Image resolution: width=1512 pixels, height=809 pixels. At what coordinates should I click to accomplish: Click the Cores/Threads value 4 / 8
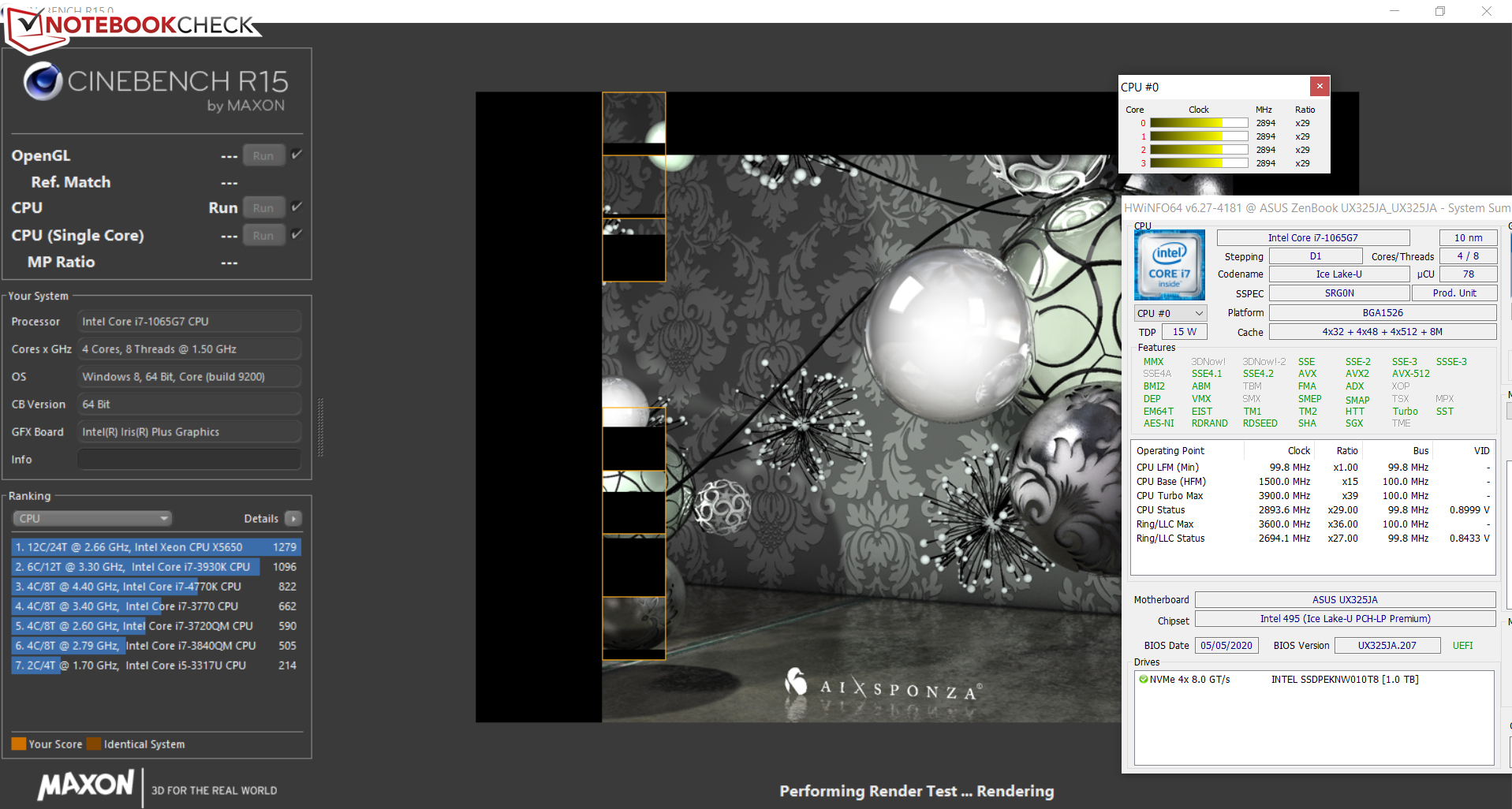(1468, 256)
